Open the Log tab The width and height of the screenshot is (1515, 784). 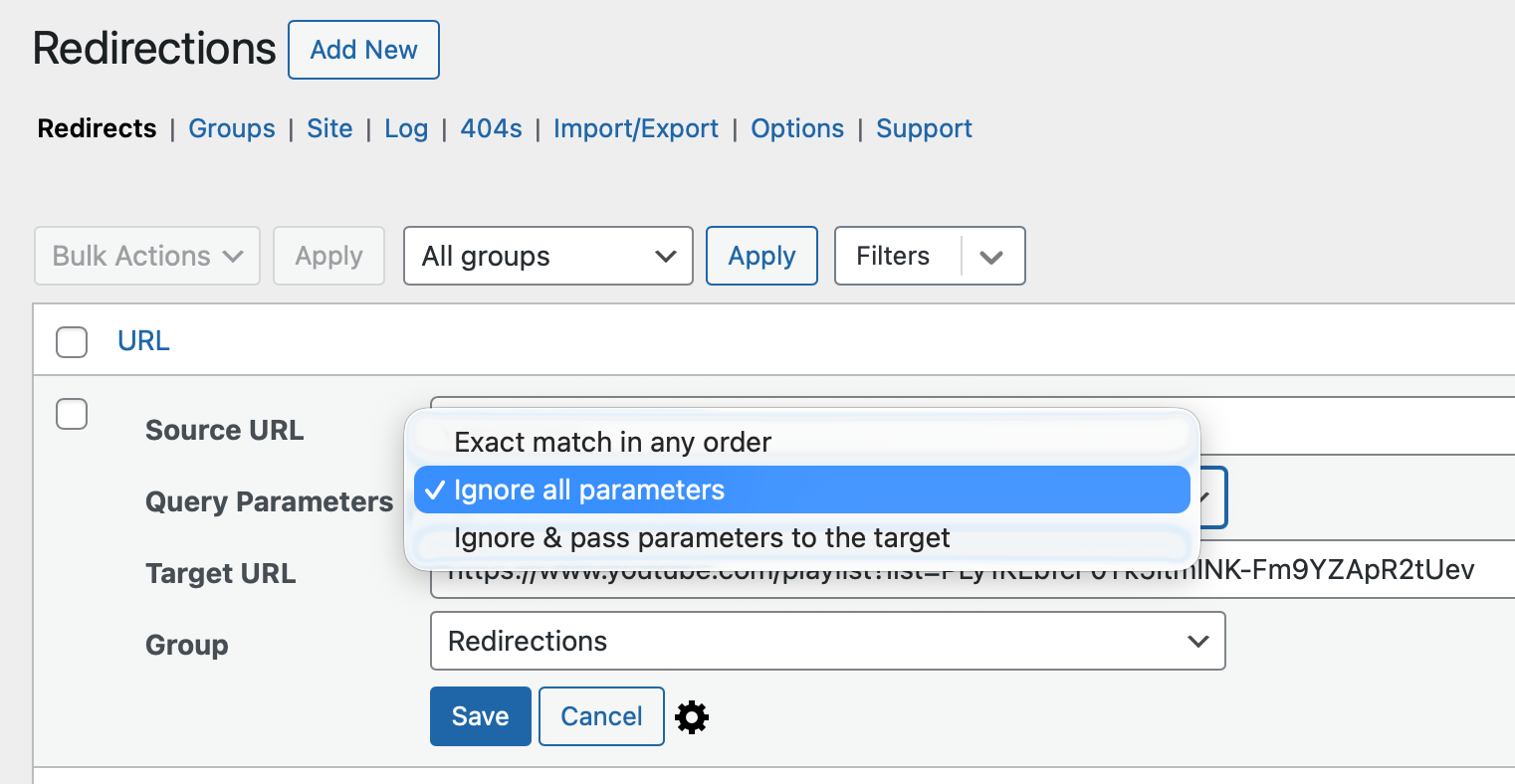[x=406, y=128]
